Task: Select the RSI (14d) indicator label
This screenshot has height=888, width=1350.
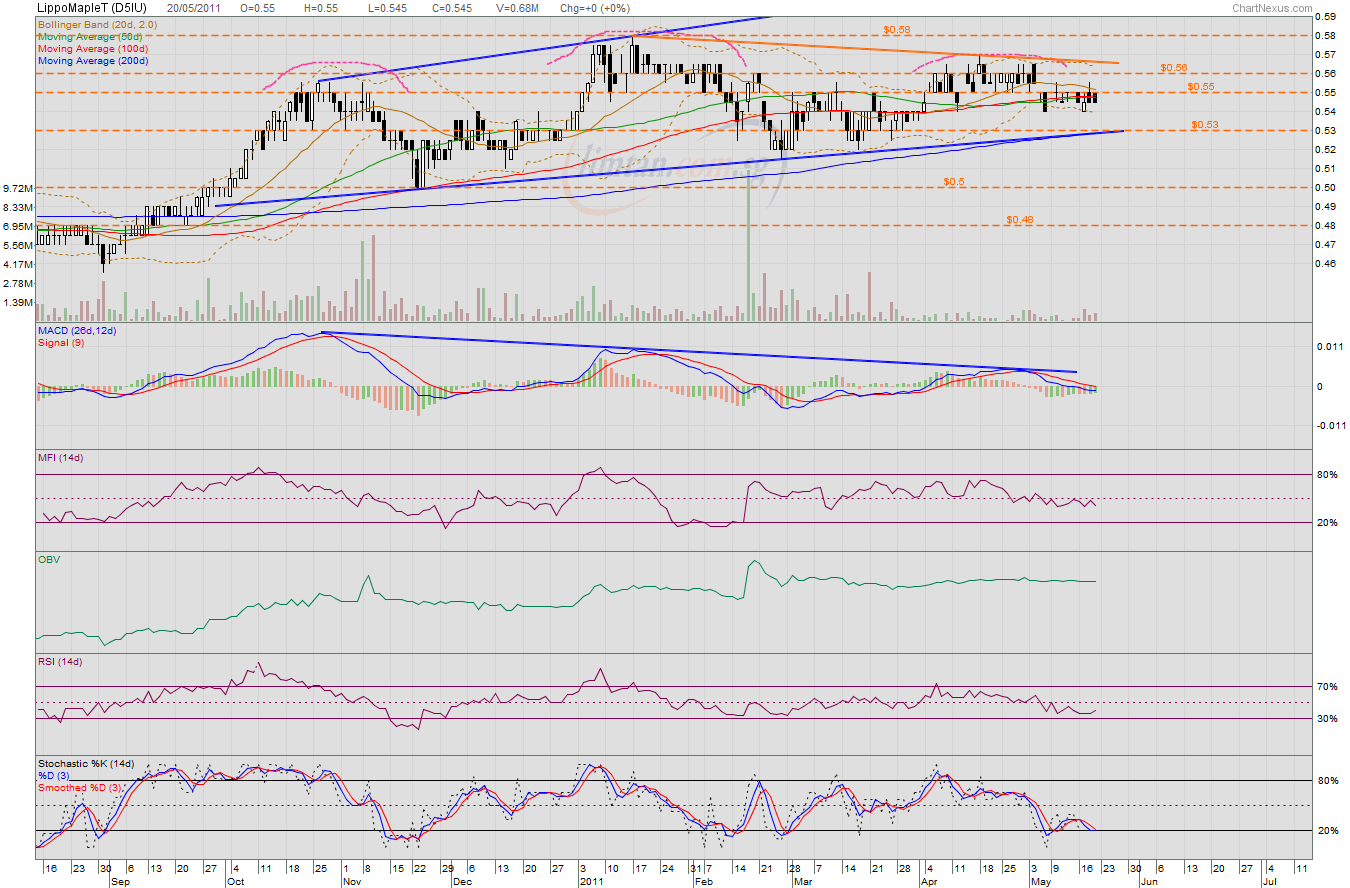Action: (x=60, y=662)
